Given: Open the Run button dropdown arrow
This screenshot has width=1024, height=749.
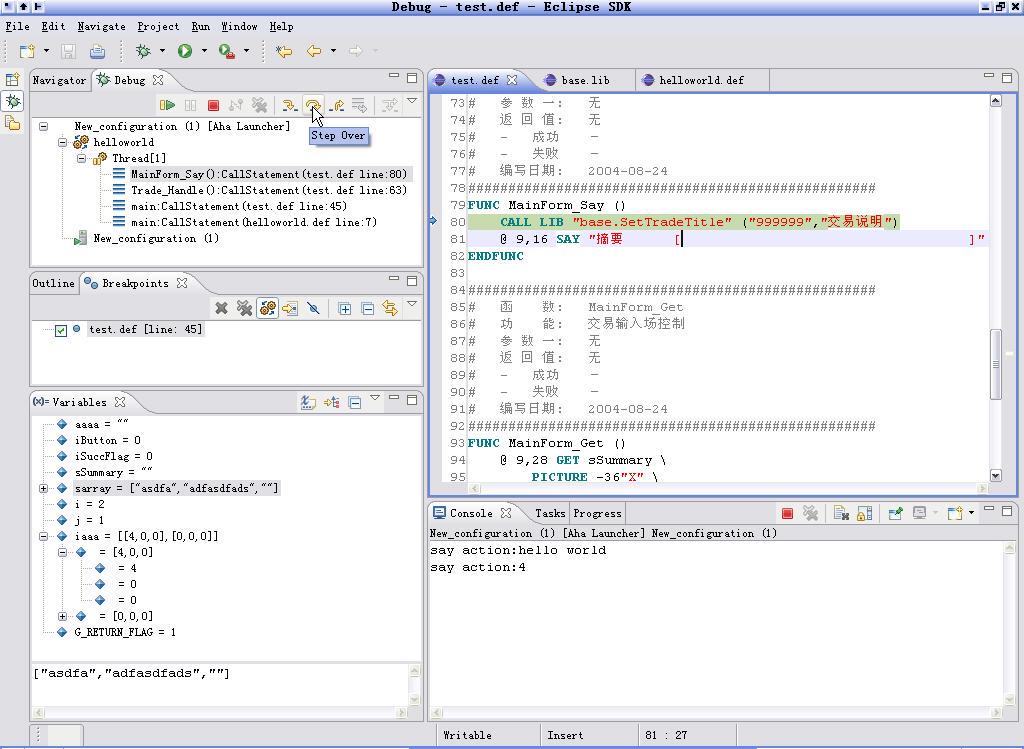Looking at the screenshot, I should click(204, 51).
